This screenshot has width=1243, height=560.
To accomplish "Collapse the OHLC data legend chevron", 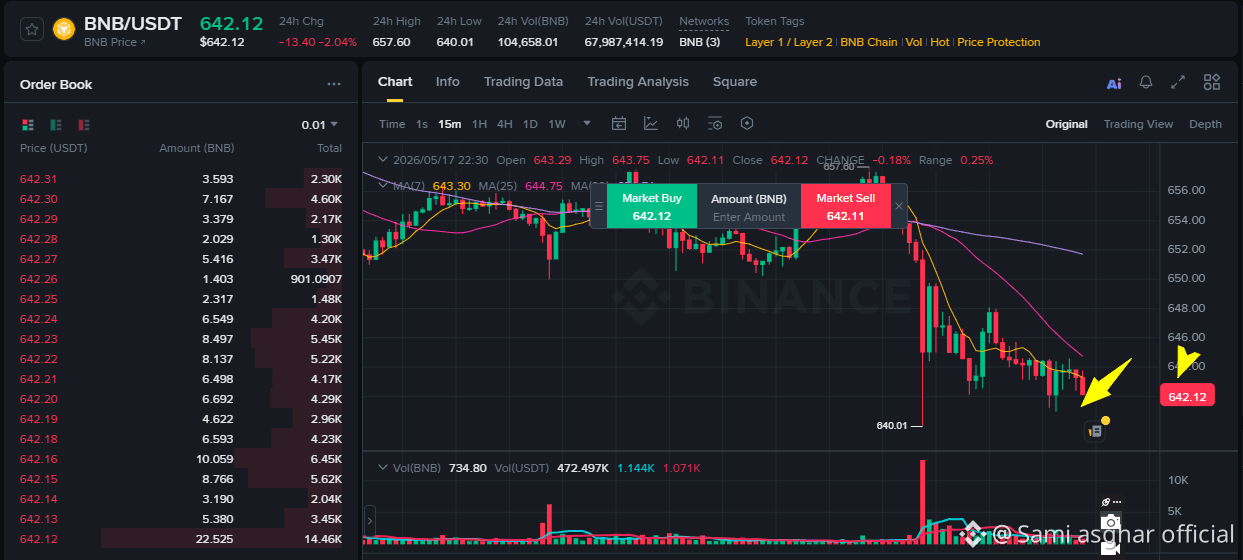I will [382, 160].
